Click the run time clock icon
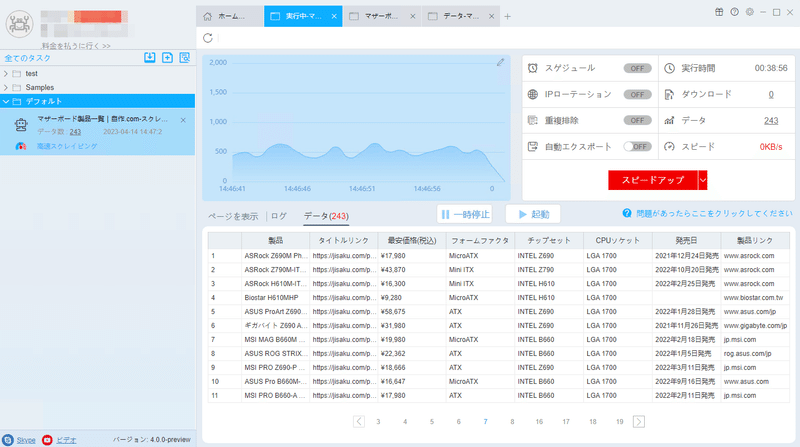The image size is (800, 447). tap(669, 68)
